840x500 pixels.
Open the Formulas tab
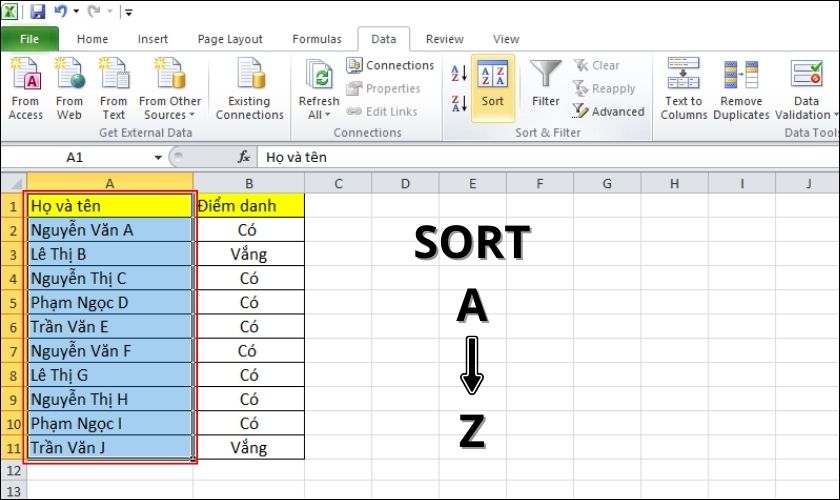click(x=317, y=39)
